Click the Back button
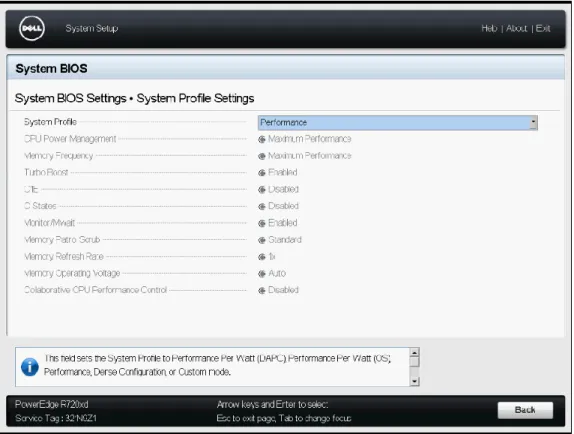Screen dimensions: 574x434 (x=525, y=410)
